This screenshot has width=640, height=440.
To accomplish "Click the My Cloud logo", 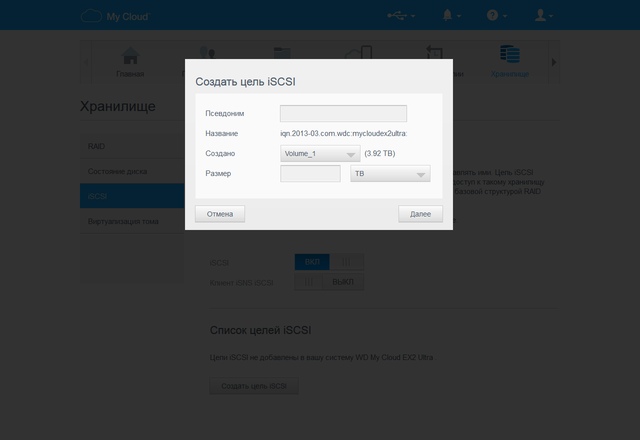I will [x=116, y=16].
